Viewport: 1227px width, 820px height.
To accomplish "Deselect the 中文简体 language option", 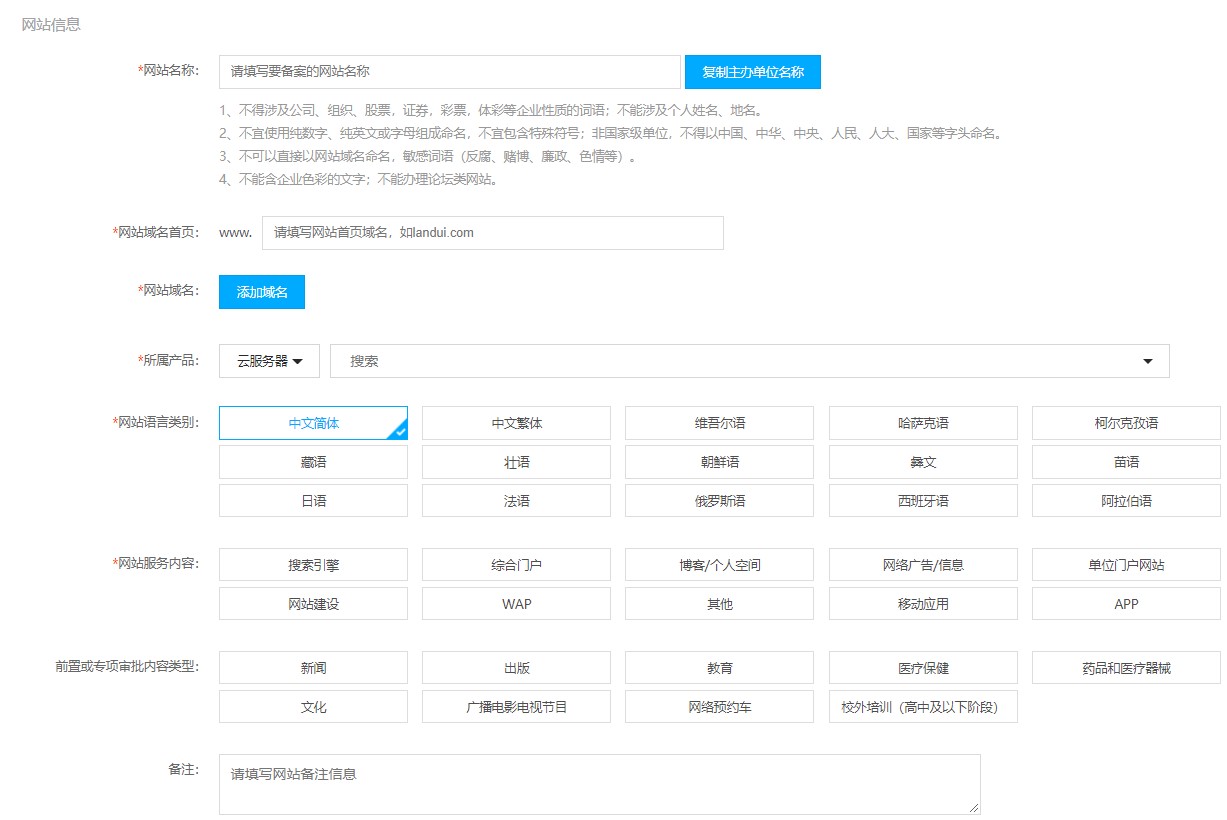I will (313, 422).
